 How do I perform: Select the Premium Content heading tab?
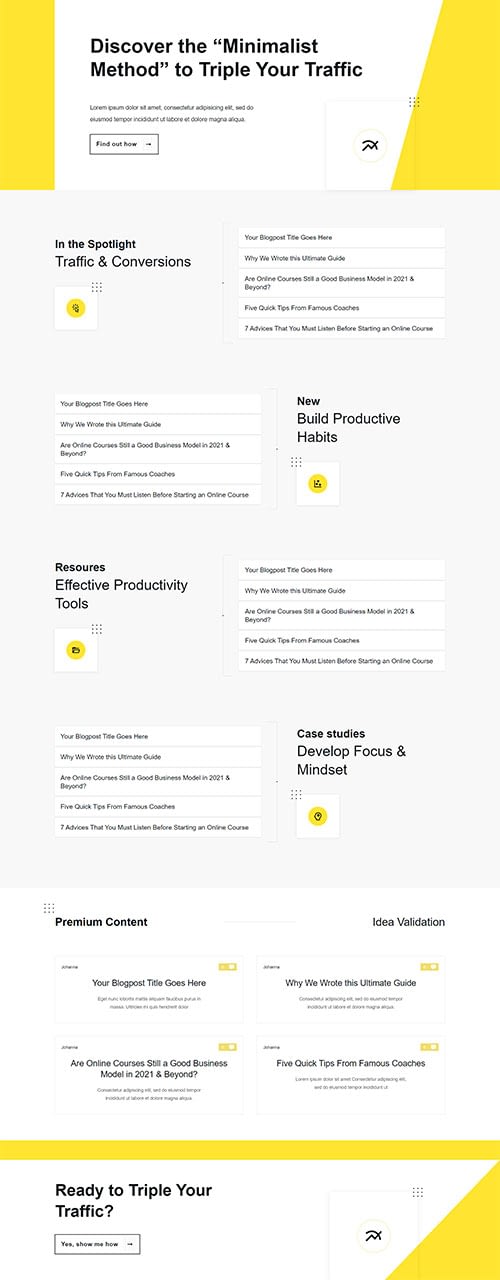[101, 922]
